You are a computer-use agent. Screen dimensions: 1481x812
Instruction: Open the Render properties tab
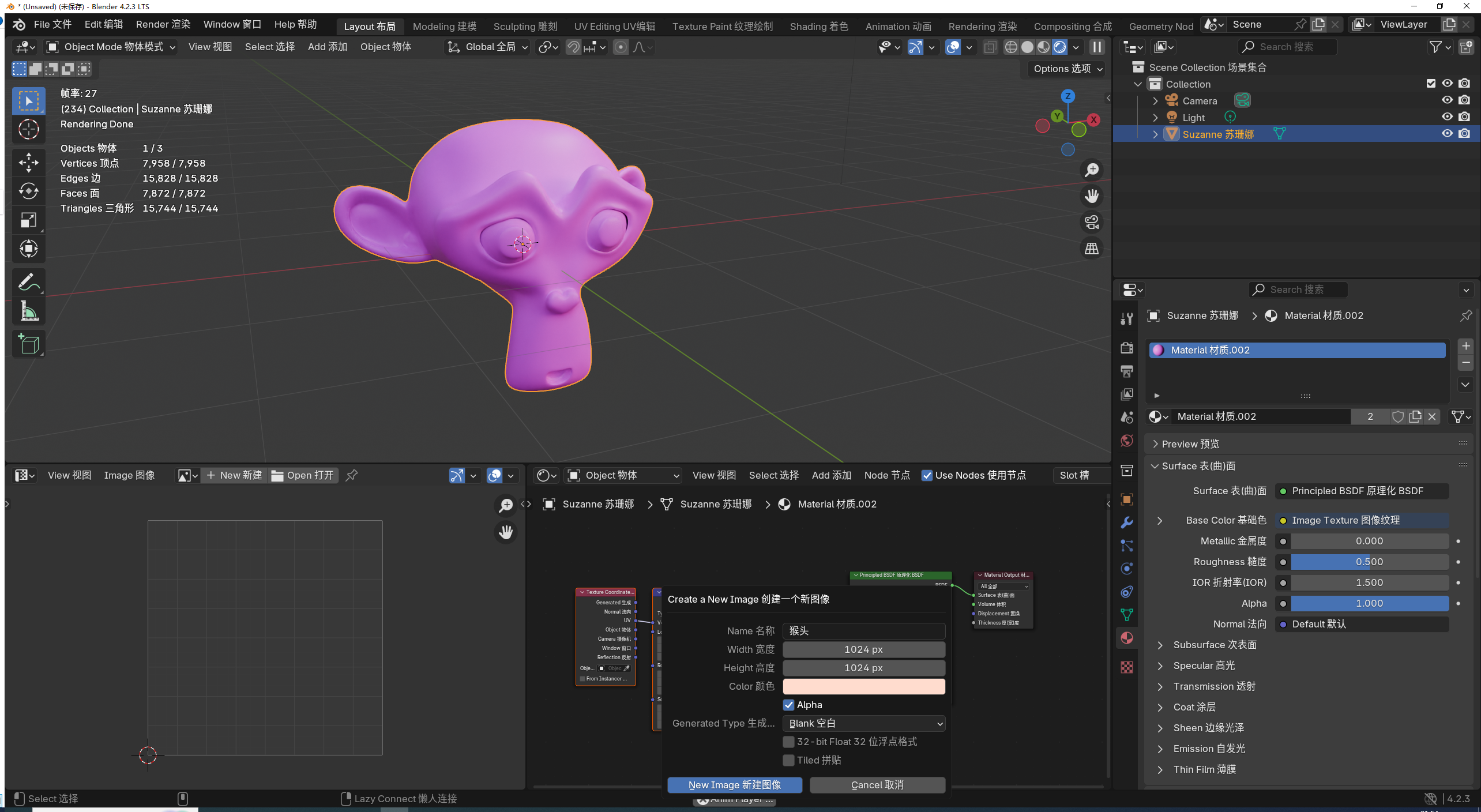1127,348
